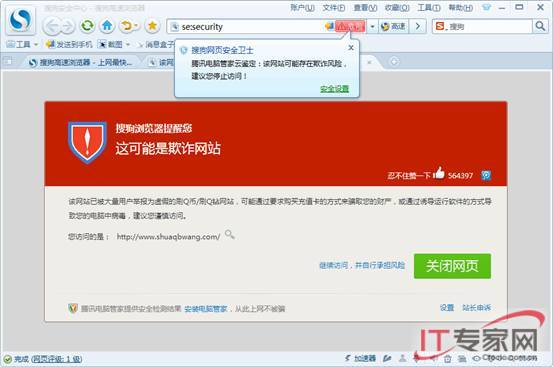Toggle the 高速 speed mode button
This screenshot has height=367, width=553.
[394, 26]
